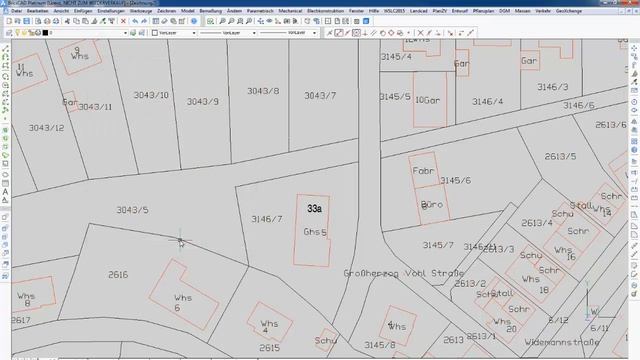Toggle layer freeze sun icon
Image resolution: width=640 pixels, height=360 pixels.
point(24,33)
